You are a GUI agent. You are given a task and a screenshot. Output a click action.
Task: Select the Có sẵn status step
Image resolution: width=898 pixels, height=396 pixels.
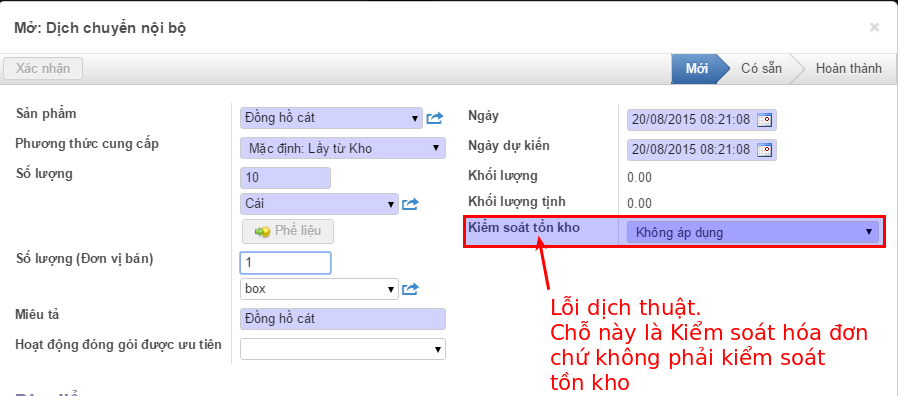(x=761, y=69)
